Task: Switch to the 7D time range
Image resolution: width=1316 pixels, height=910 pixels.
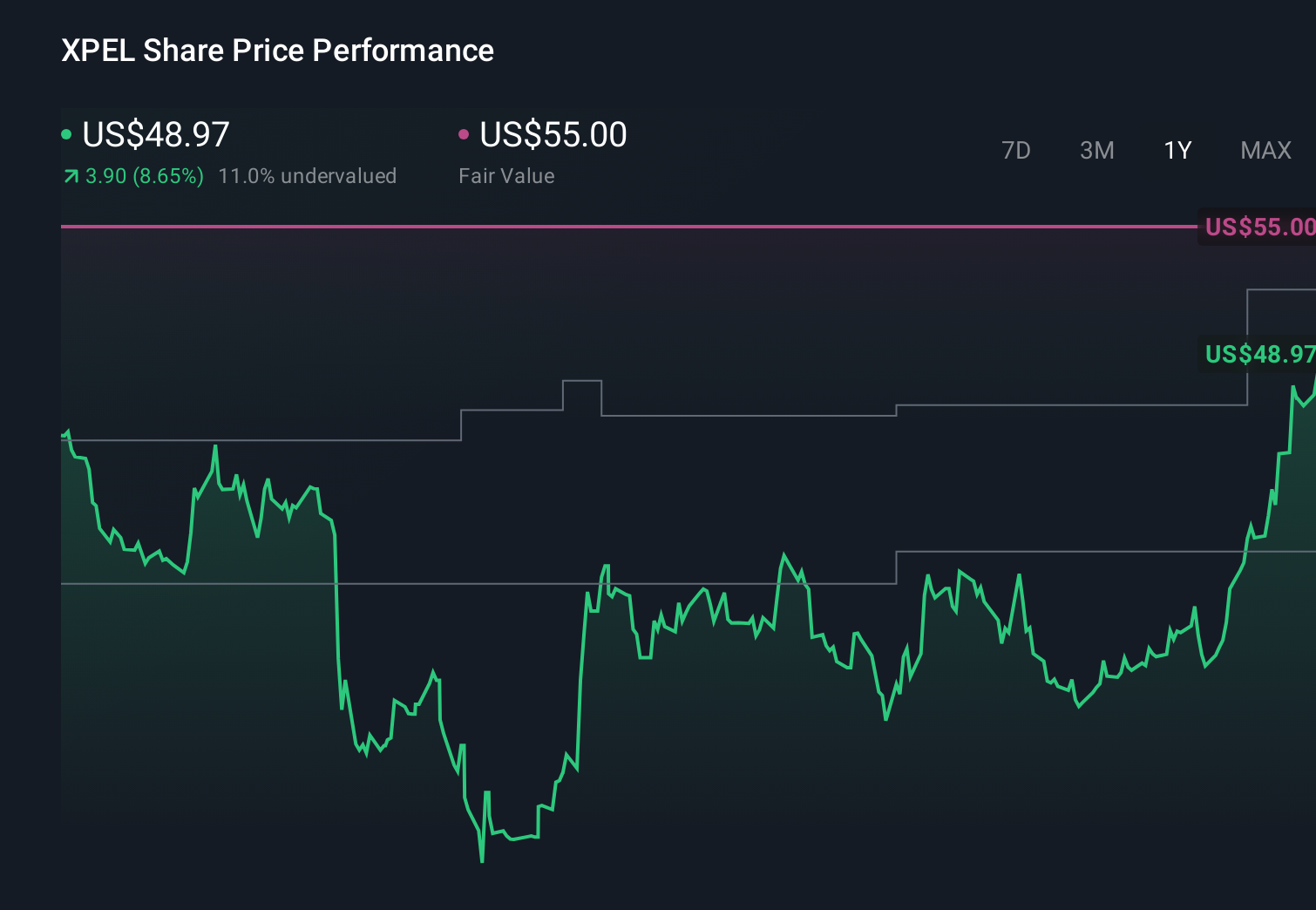Action: [x=1017, y=150]
